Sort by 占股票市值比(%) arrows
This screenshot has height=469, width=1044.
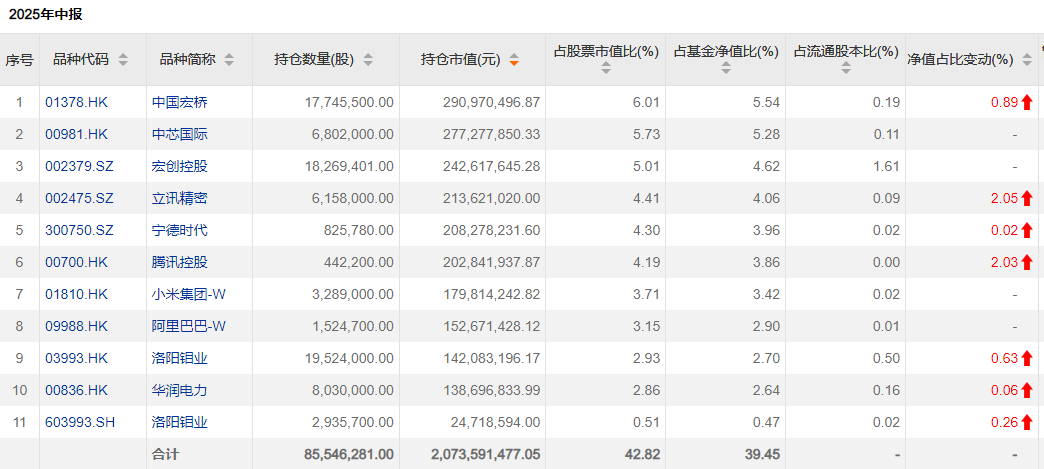[x=606, y=68]
